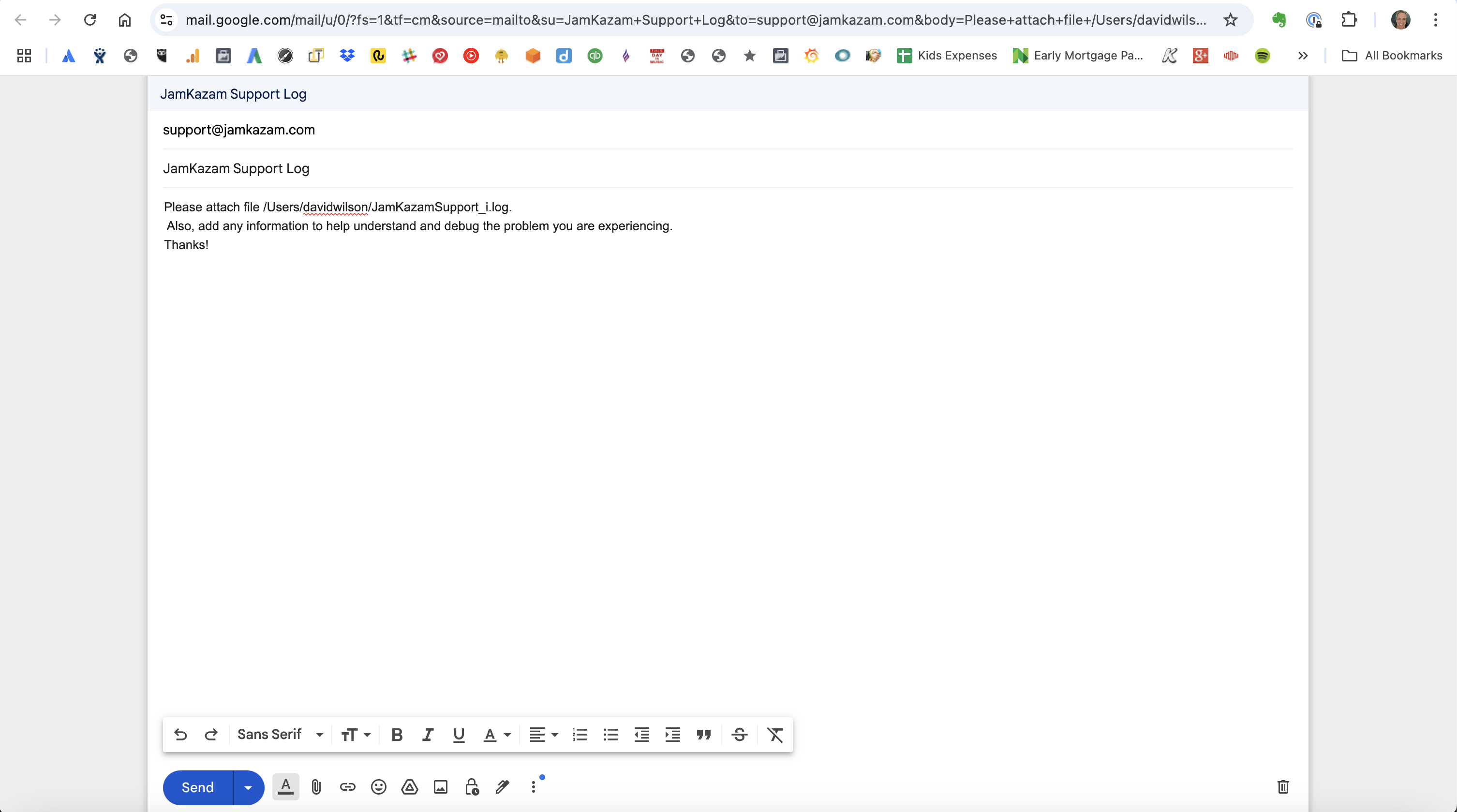
Task: Open the emoji picker
Action: click(x=378, y=786)
